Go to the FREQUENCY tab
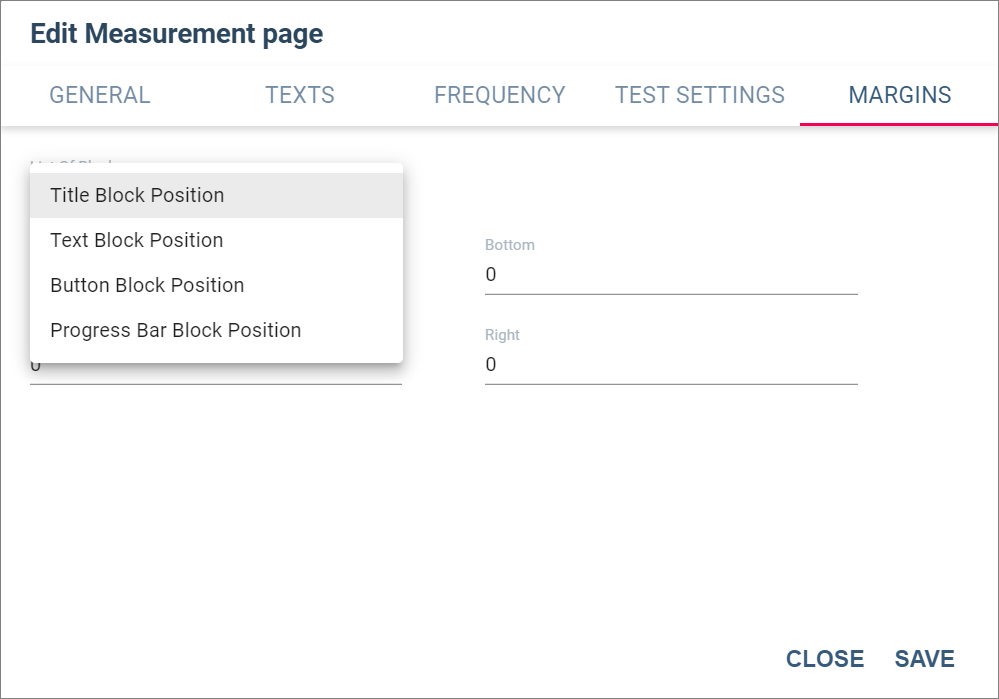This screenshot has height=699, width=999. click(x=500, y=95)
